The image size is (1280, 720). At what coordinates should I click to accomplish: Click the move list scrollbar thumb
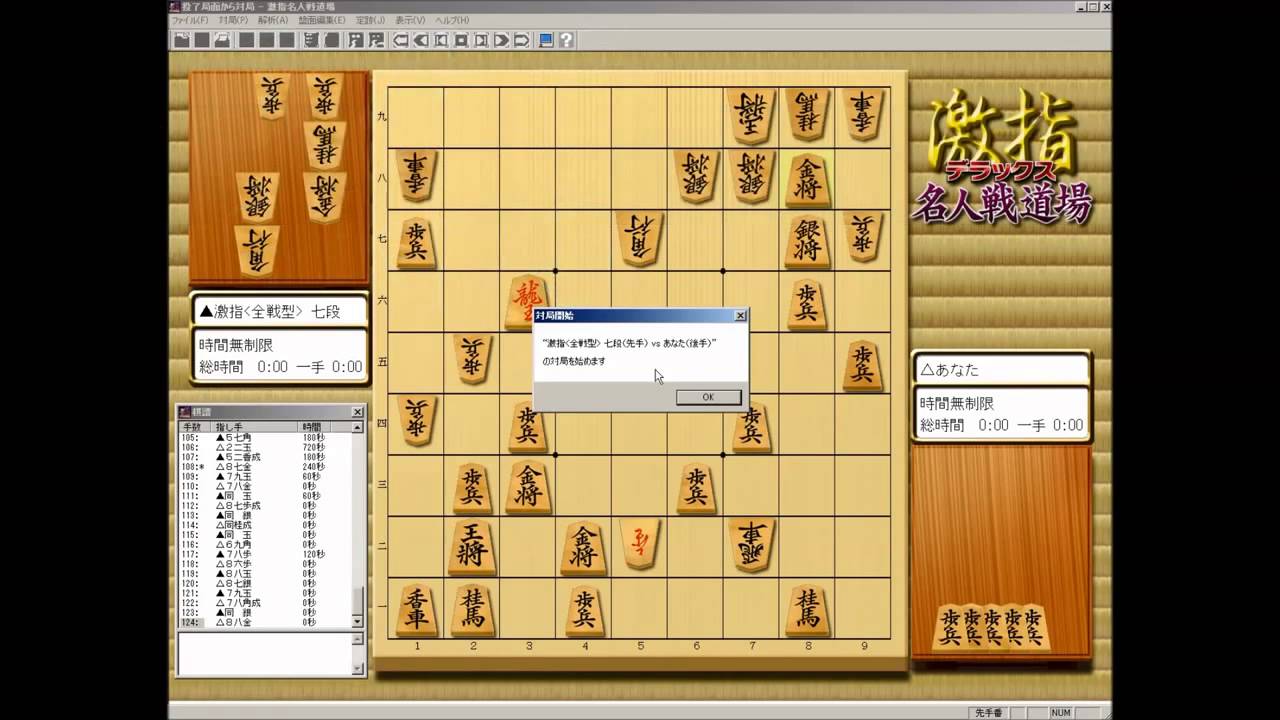[x=357, y=601]
